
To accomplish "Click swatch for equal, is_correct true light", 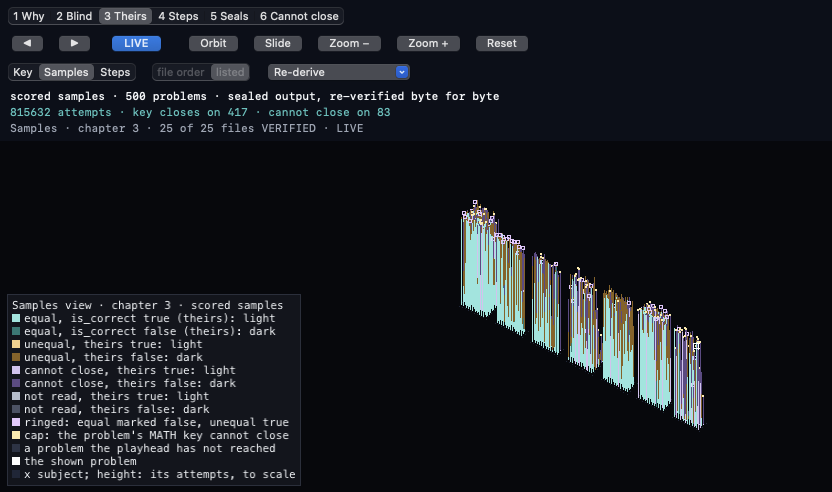I will (x=16, y=318).
